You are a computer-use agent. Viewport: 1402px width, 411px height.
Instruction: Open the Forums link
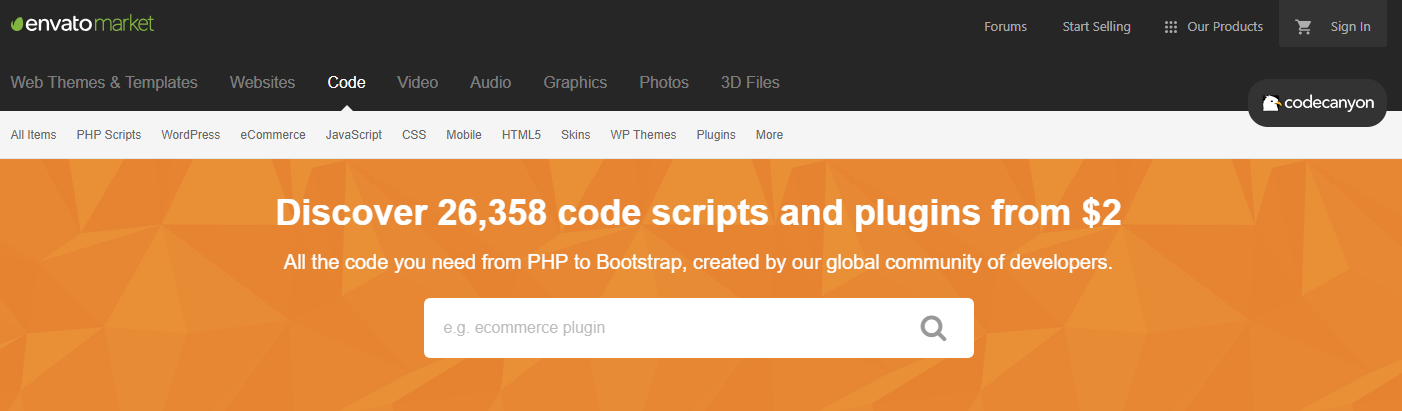(1005, 27)
